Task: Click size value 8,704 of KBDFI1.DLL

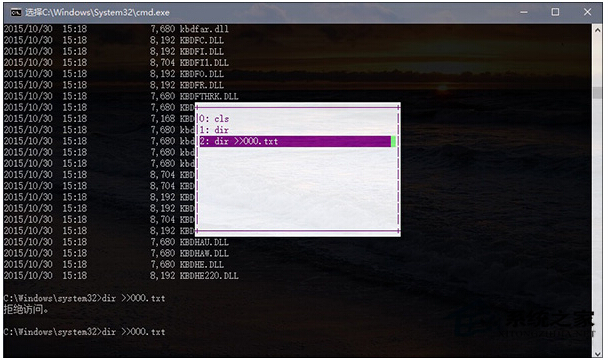Action: (x=162, y=62)
